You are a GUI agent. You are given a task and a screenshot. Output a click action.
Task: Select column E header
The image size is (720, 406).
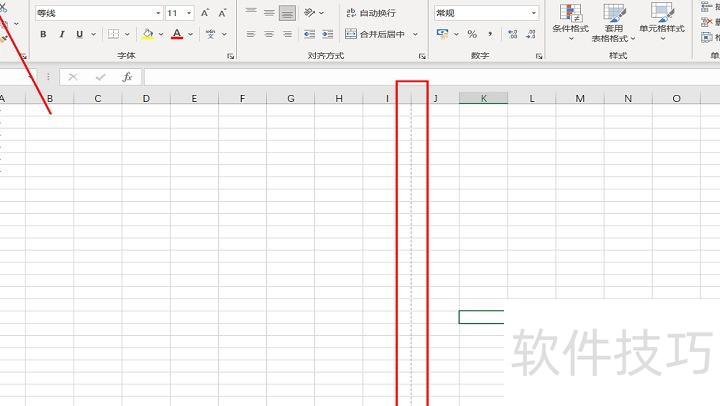click(x=194, y=98)
